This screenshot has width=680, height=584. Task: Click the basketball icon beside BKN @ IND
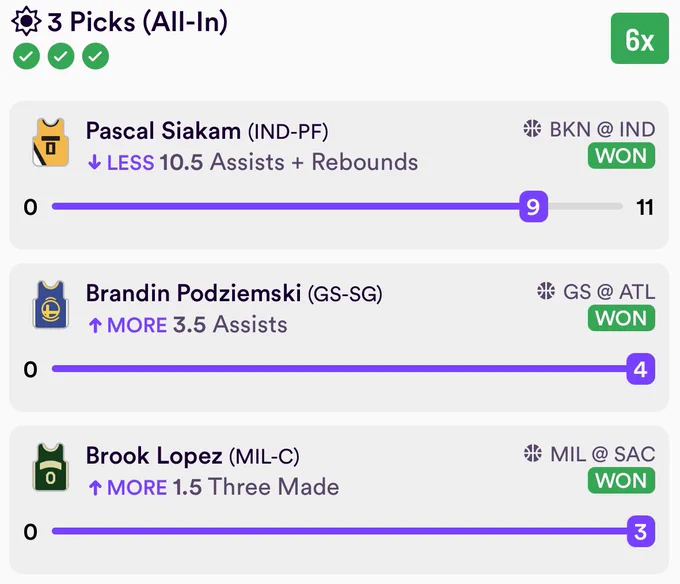click(x=532, y=129)
